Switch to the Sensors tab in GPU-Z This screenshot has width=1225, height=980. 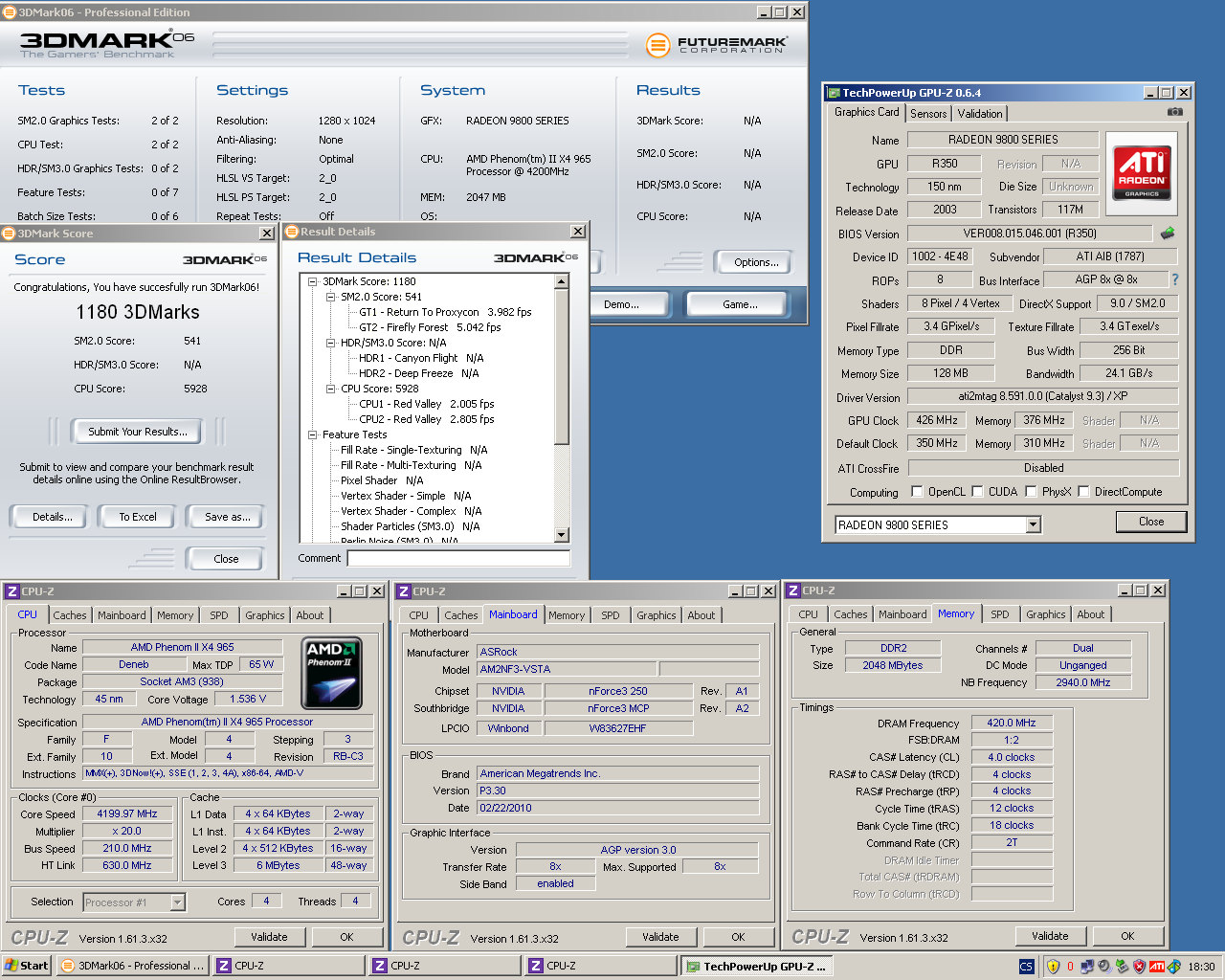point(928,114)
